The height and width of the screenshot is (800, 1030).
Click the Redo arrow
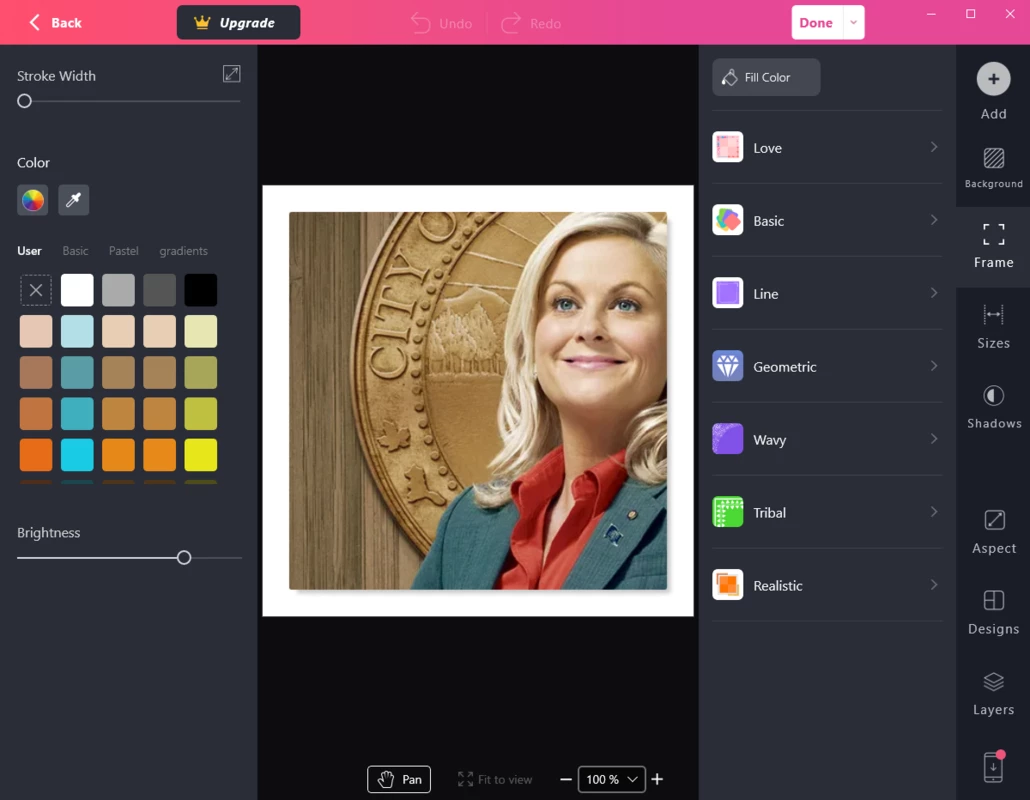click(x=510, y=24)
